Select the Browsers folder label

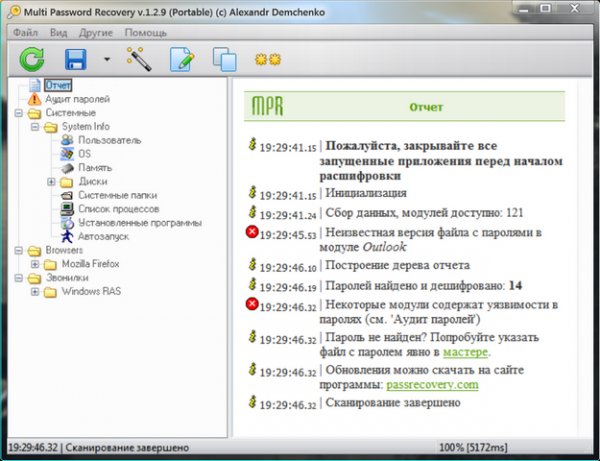tap(64, 250)
